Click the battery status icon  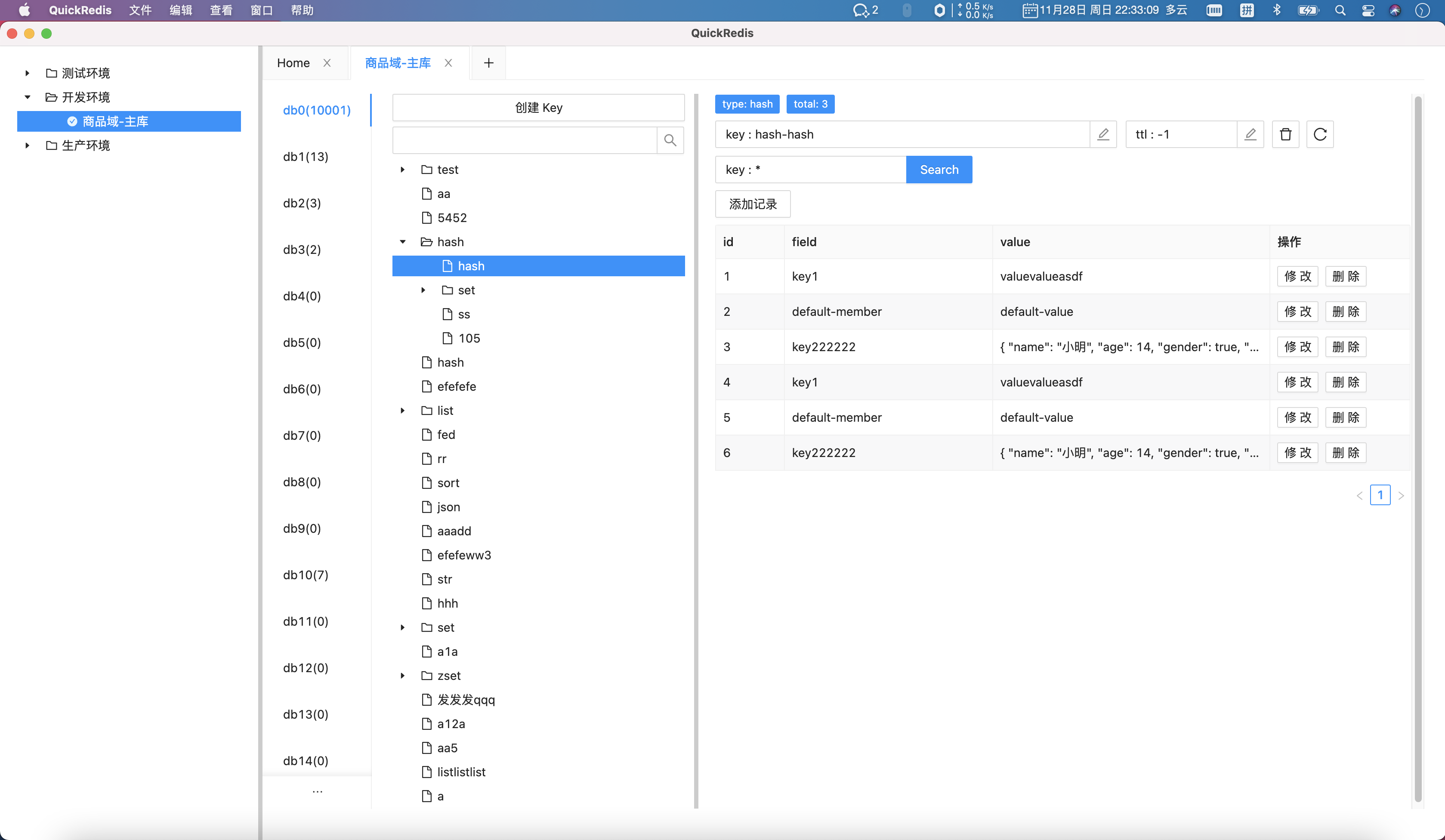pyautogui.click(x=1308, y=10)
